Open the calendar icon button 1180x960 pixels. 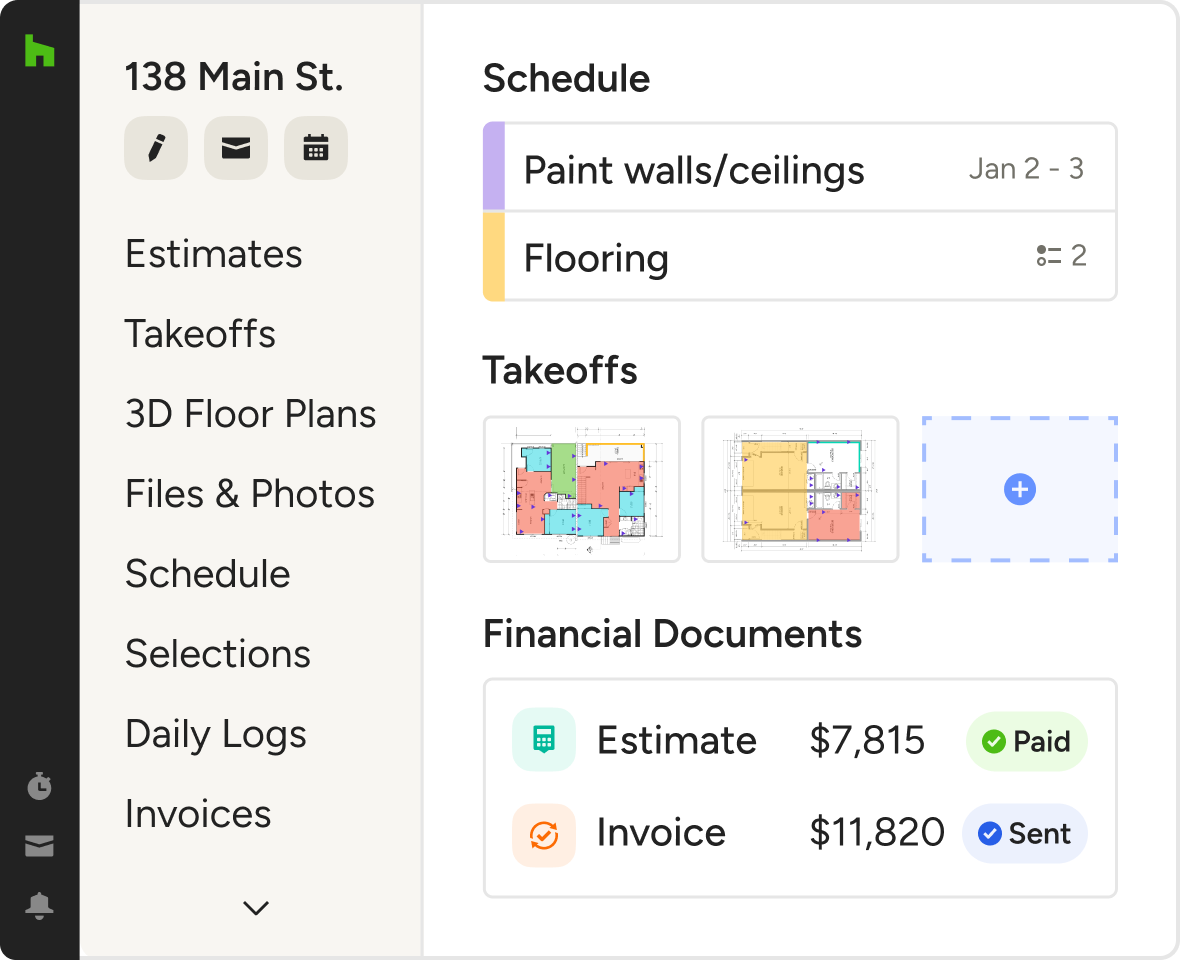pos(316,148)
